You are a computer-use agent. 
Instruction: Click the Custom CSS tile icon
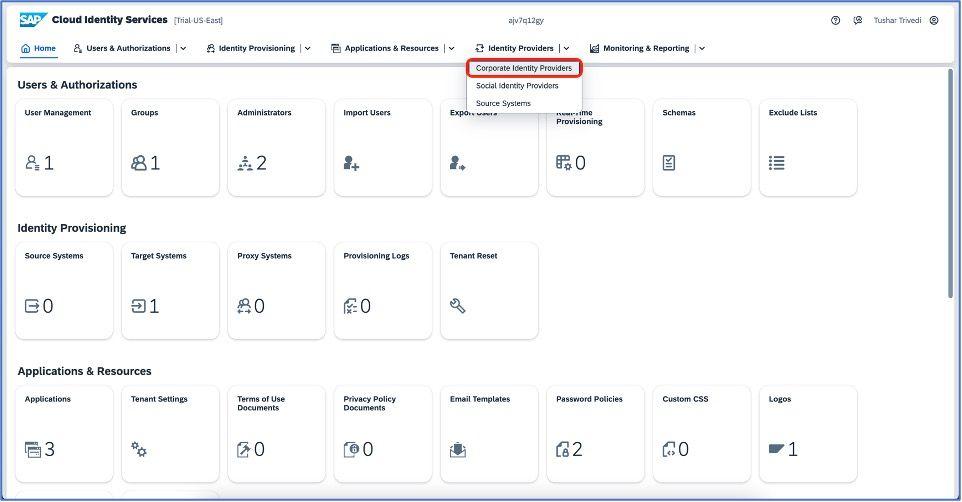[x=669, y=449]
